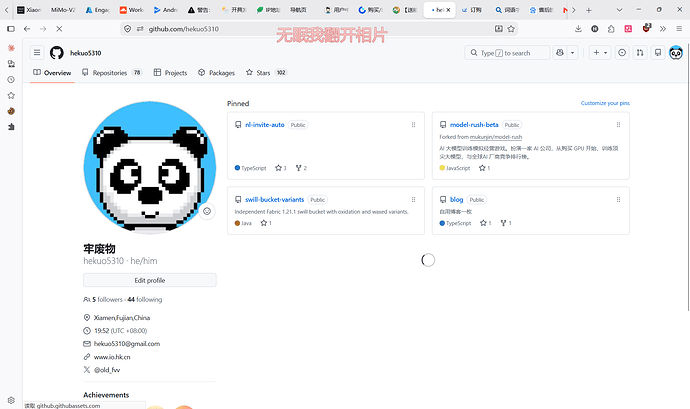Stop page loading with the X button
Viewport: 690px width, 409px height.
point(59,29)
